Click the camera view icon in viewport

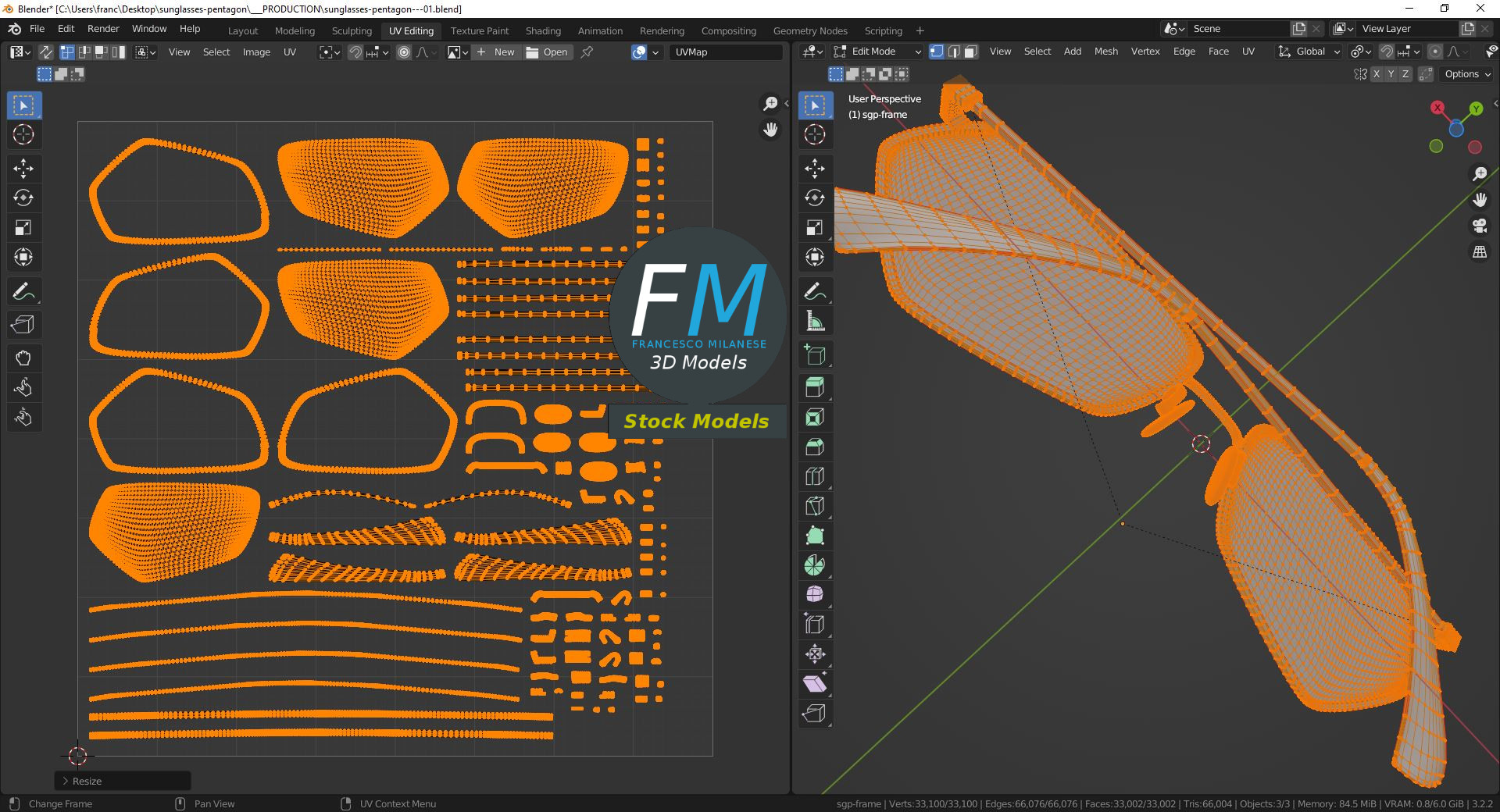click(1480, 226)
